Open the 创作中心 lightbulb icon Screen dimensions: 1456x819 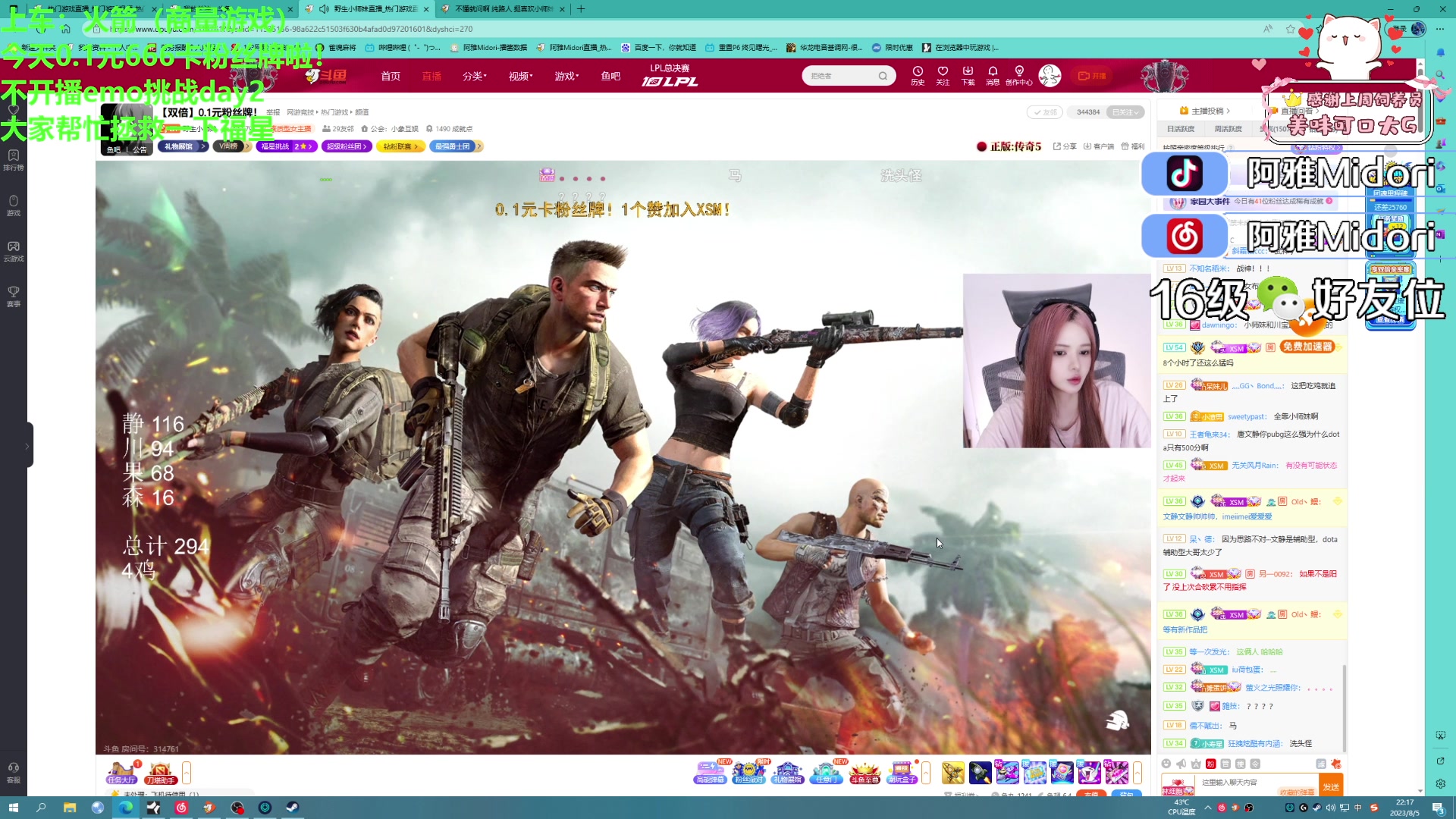1018,72
